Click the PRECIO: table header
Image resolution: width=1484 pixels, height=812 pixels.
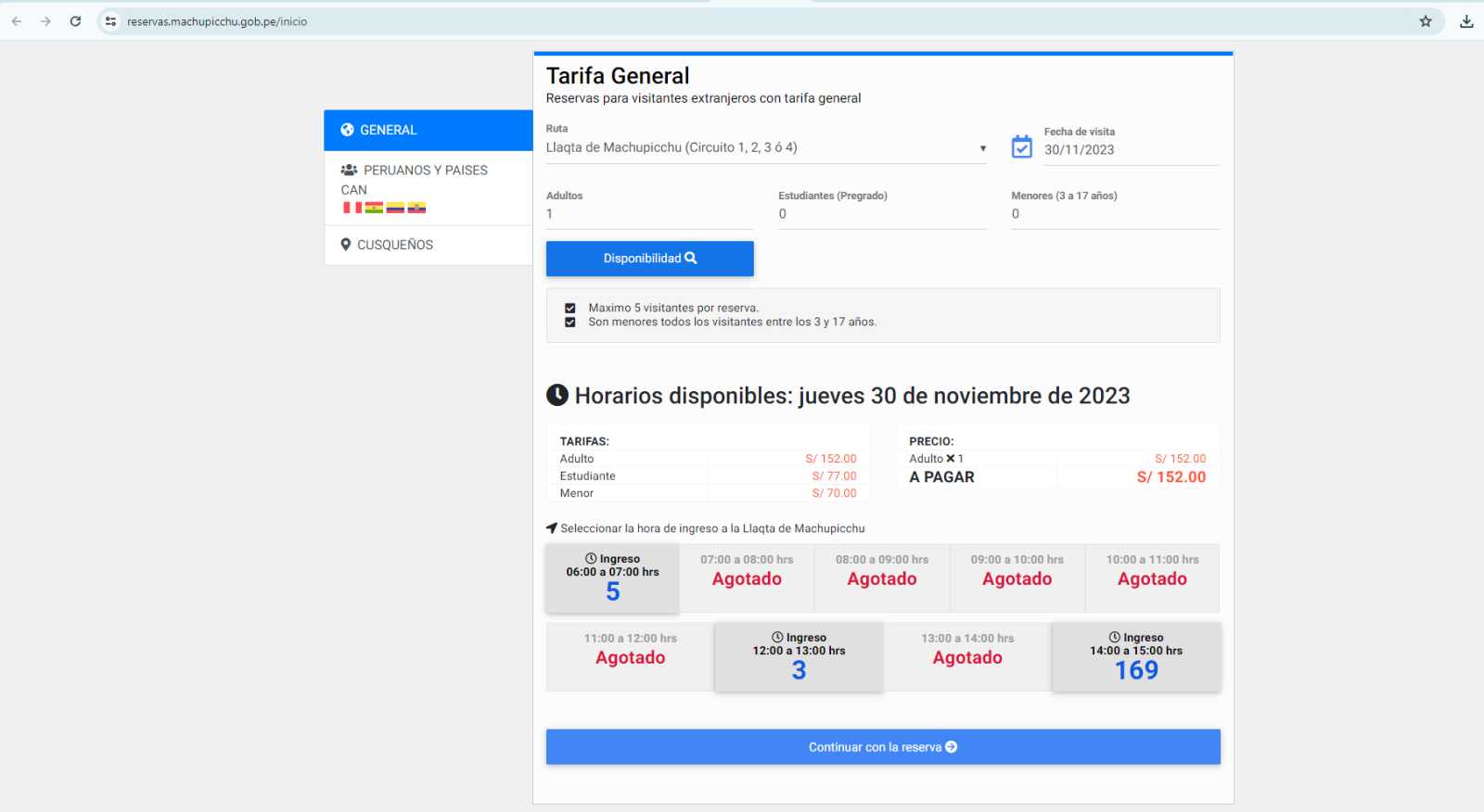click(931, 441)
